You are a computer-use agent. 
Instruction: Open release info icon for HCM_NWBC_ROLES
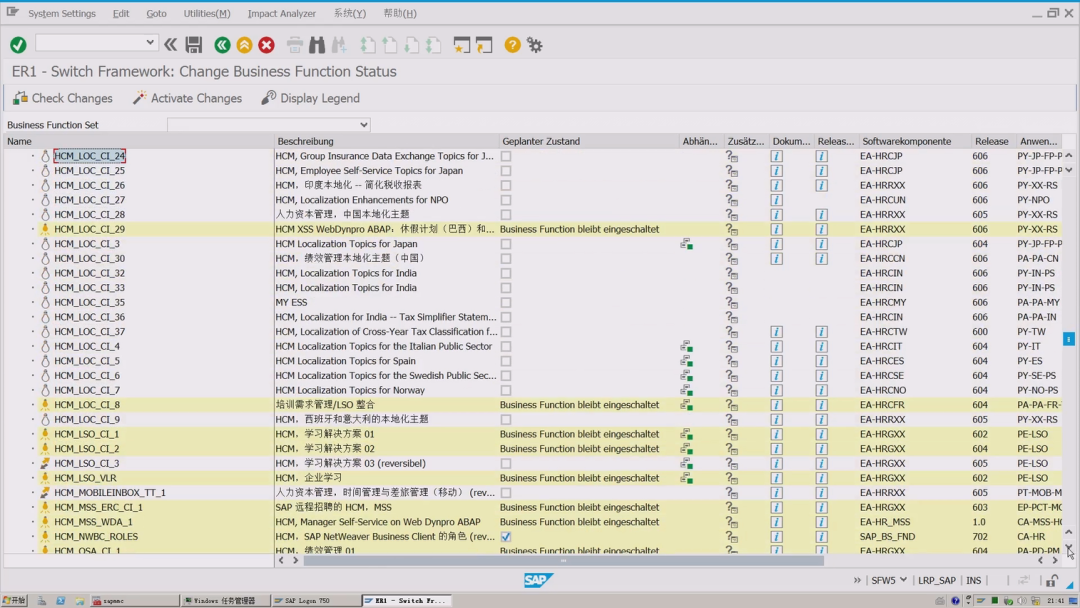(x=821, y=536)
